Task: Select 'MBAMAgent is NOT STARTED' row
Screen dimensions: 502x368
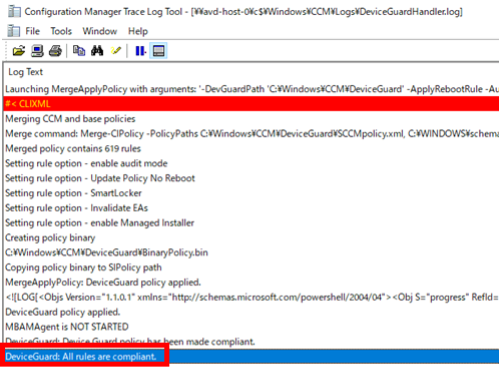Action: click(252, 327)
